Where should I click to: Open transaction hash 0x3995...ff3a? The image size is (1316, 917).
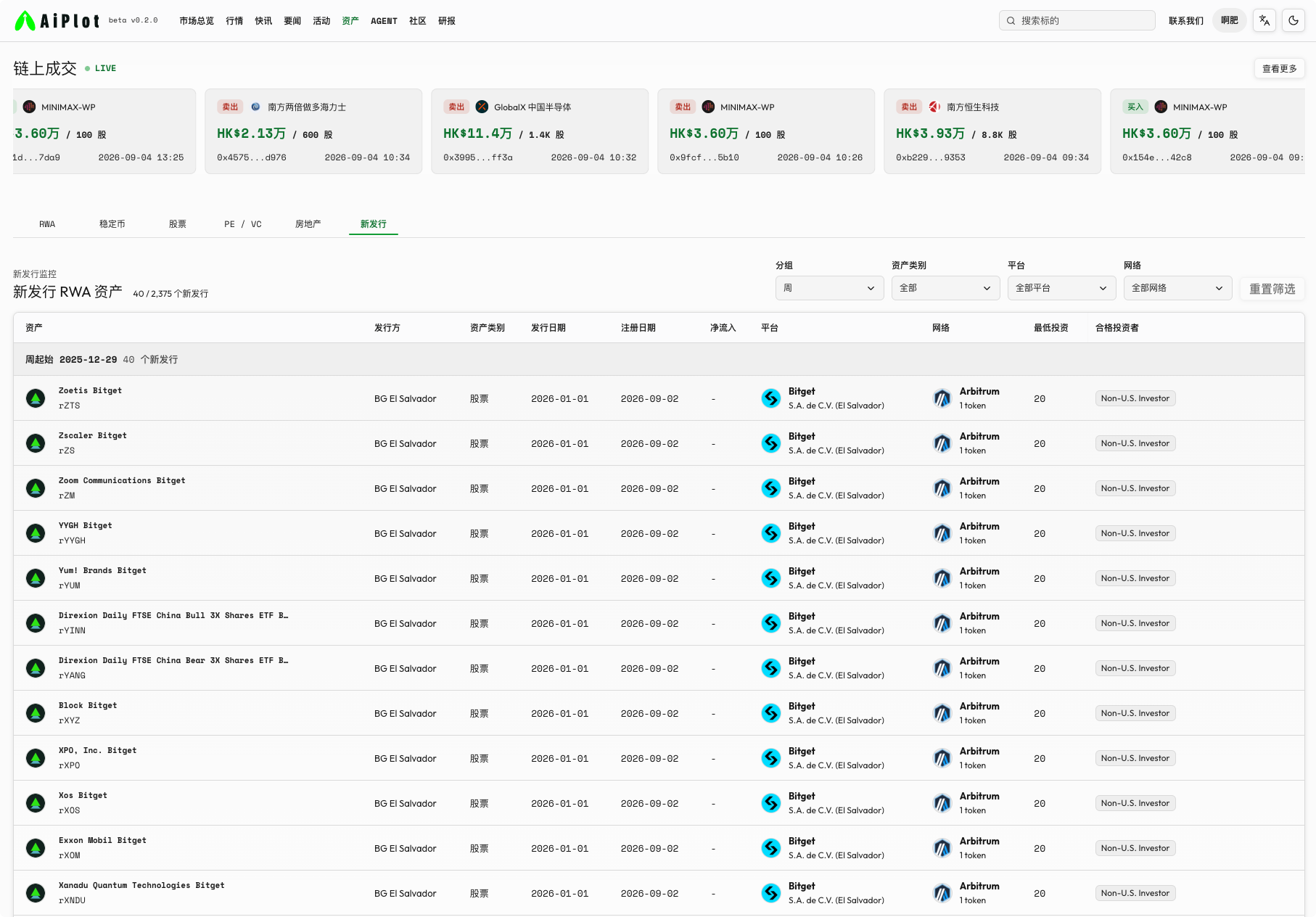tap(478, 157)
